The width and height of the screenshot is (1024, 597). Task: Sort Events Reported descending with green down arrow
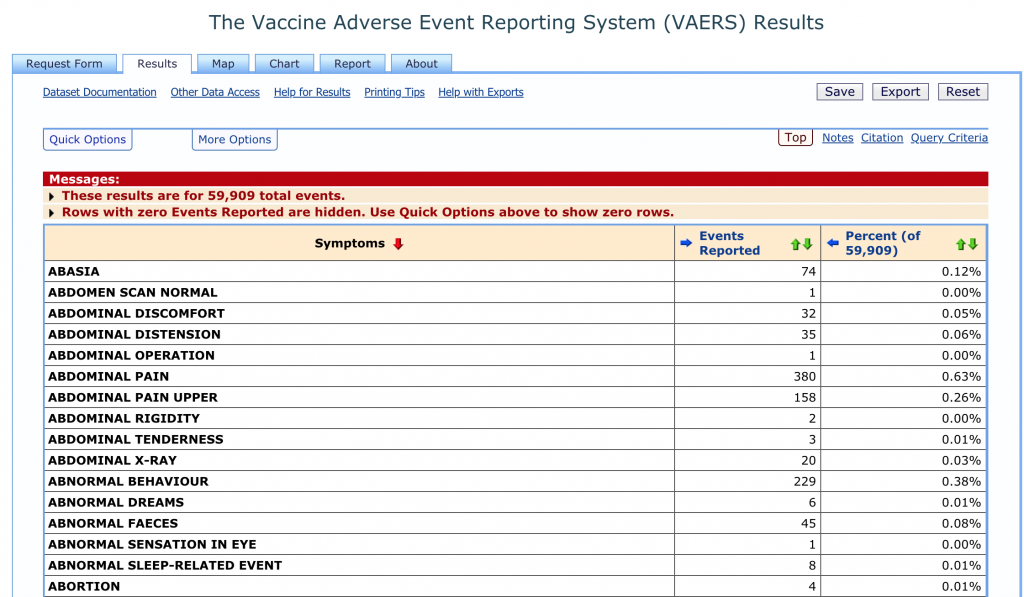[x=807, y=244]
